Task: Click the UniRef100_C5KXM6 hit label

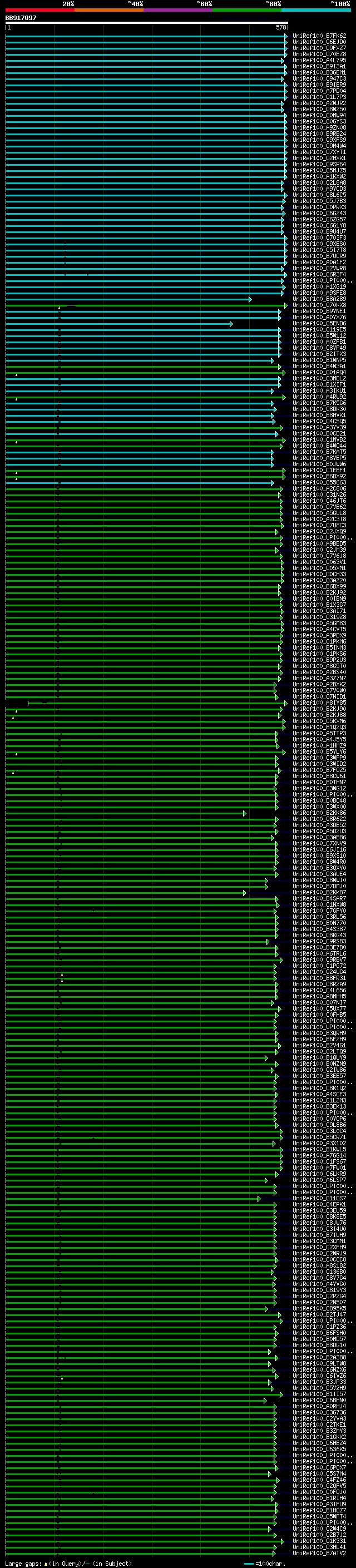Action: tap(319, 721)
